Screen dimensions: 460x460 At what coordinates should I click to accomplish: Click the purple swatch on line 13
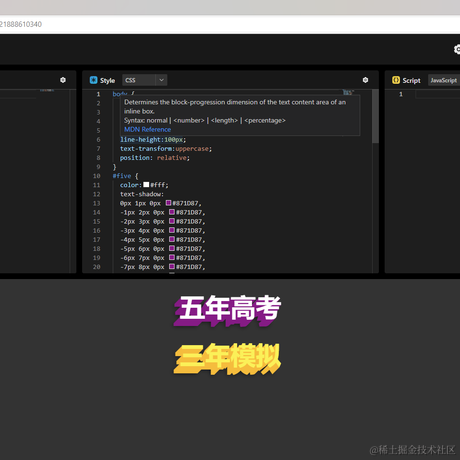pyautogui.click(x=168, y=203)
